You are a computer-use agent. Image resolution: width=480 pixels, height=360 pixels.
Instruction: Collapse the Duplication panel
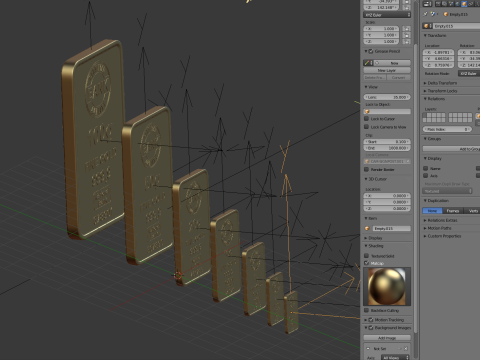[x=425, y=201]
